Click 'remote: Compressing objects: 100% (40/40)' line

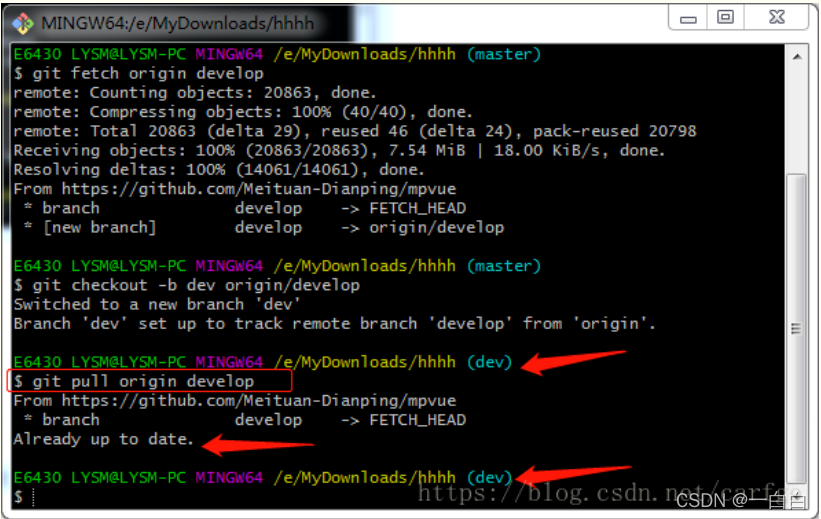click(x=243, y=112)
